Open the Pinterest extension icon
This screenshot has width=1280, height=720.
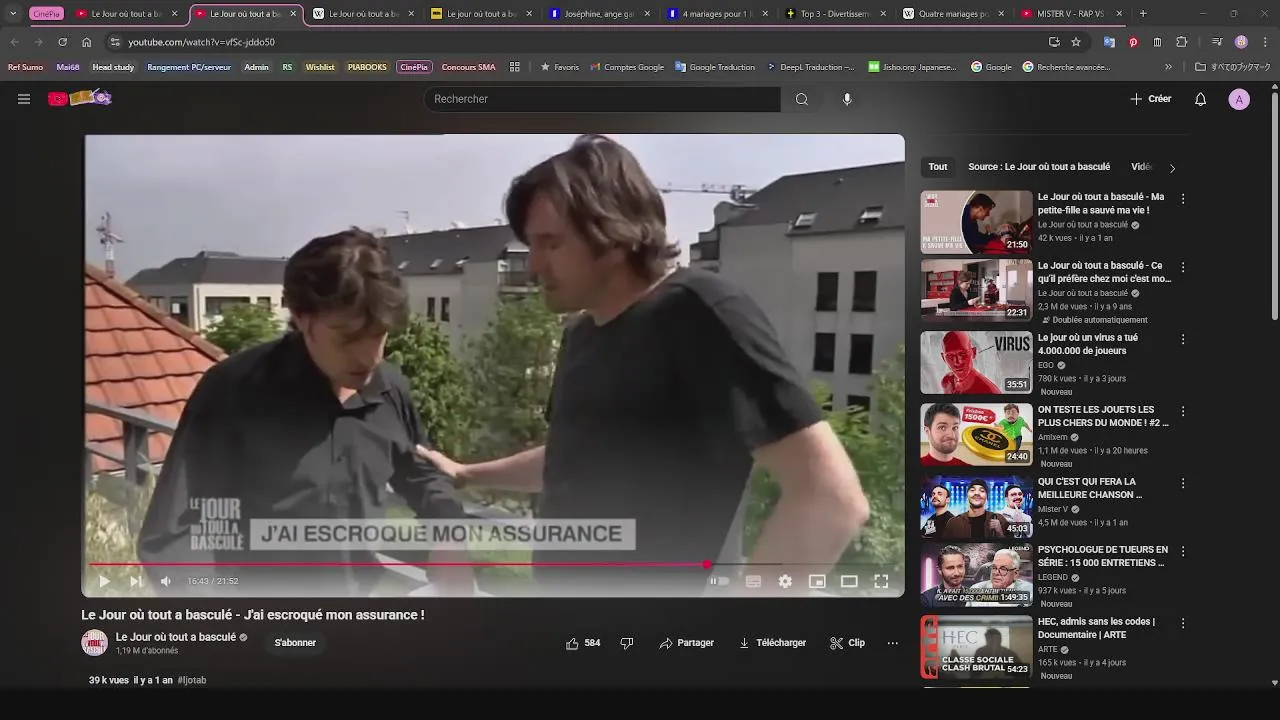click(x=1133, y=42)
